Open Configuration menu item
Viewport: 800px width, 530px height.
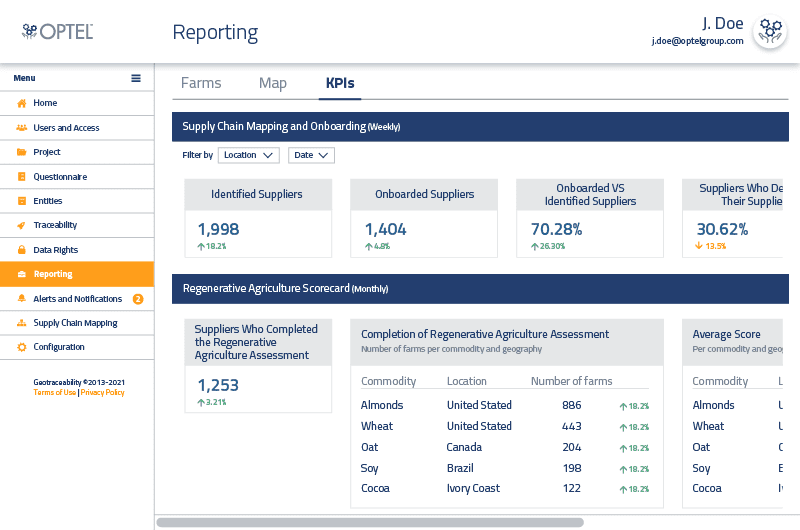click(x=77, y=347)
